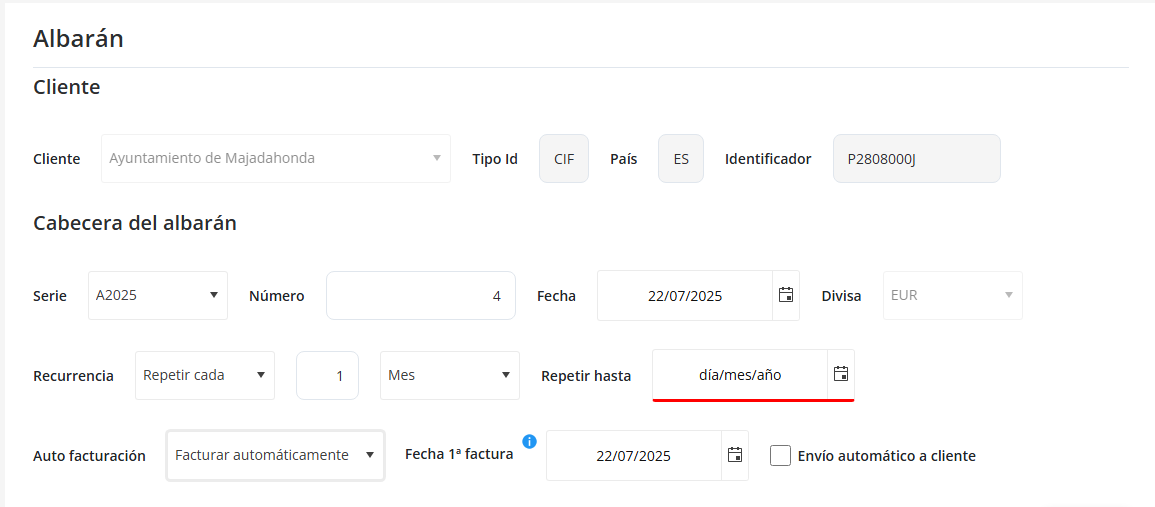Open the Repetir hasta calendar icon
This screenshot has height=507, width=1155.
tap(841, 374)
